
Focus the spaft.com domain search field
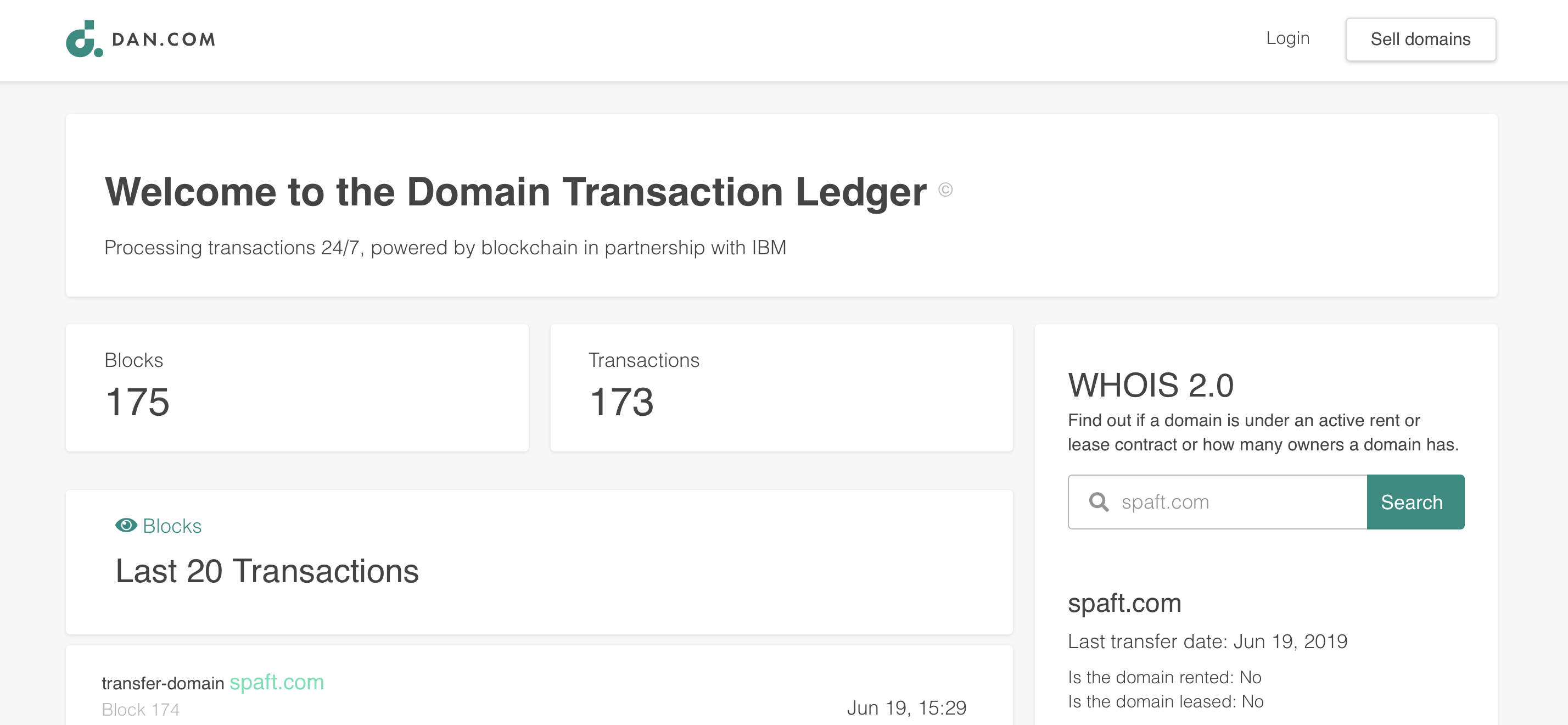click(x=1217, y=502)
